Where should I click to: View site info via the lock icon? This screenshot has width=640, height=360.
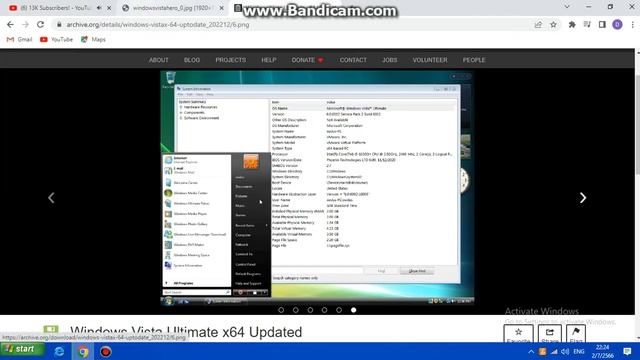click(59, 24)
